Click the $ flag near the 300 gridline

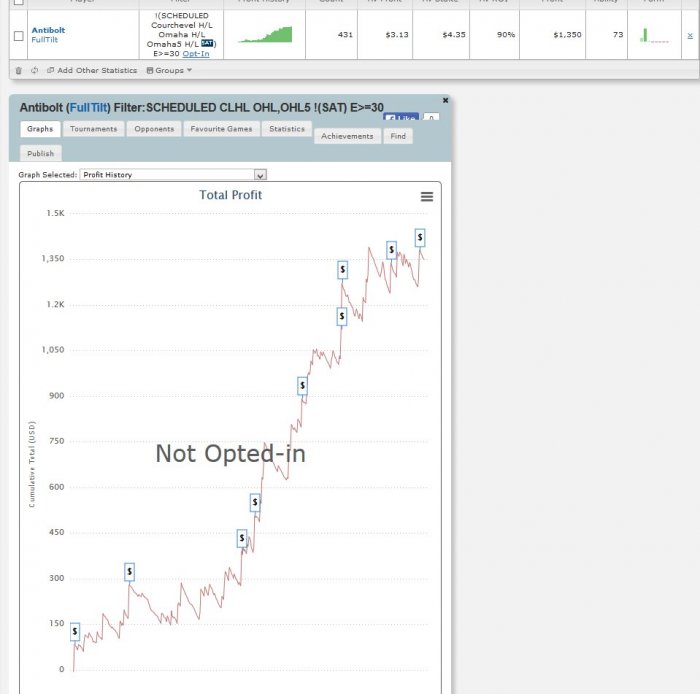(x=129, y=572)
